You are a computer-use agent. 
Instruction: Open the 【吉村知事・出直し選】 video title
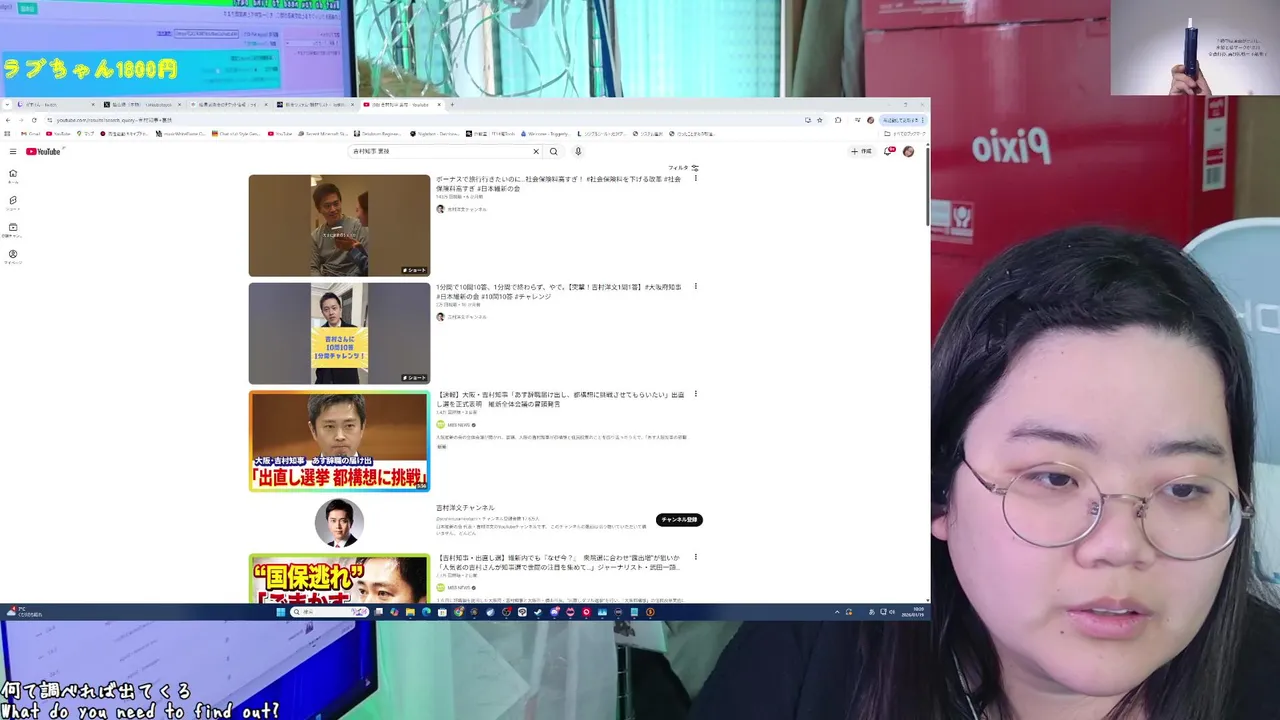[558, 563]
